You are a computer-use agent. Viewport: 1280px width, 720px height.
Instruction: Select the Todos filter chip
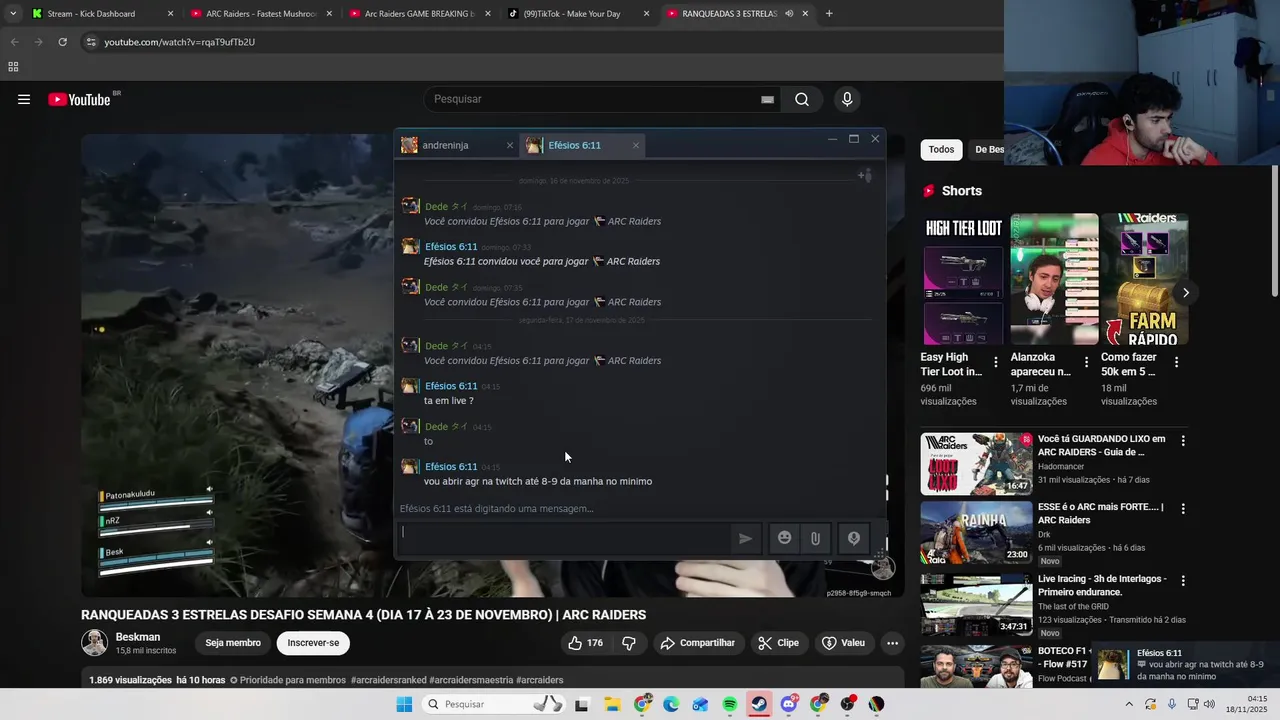point(941,150)
